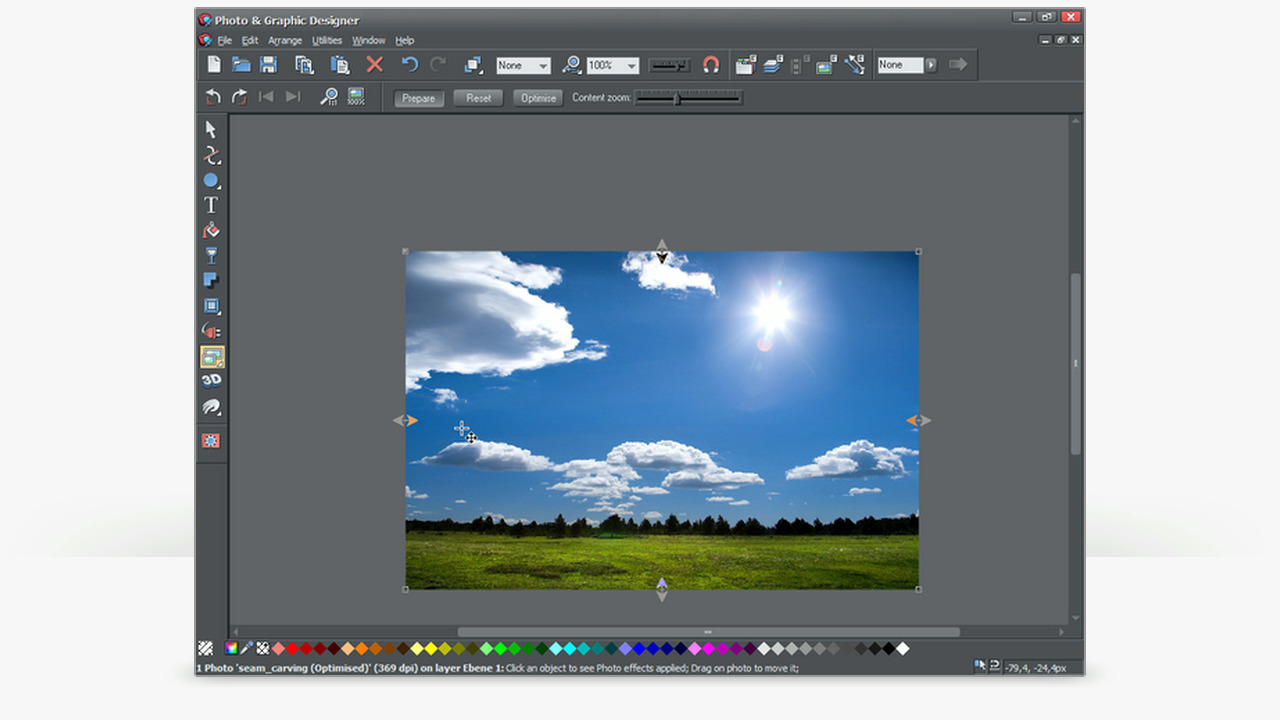Pick the Transparency wine glass tool
This screenshot has width=1280, height=720.
pos(211,256)
